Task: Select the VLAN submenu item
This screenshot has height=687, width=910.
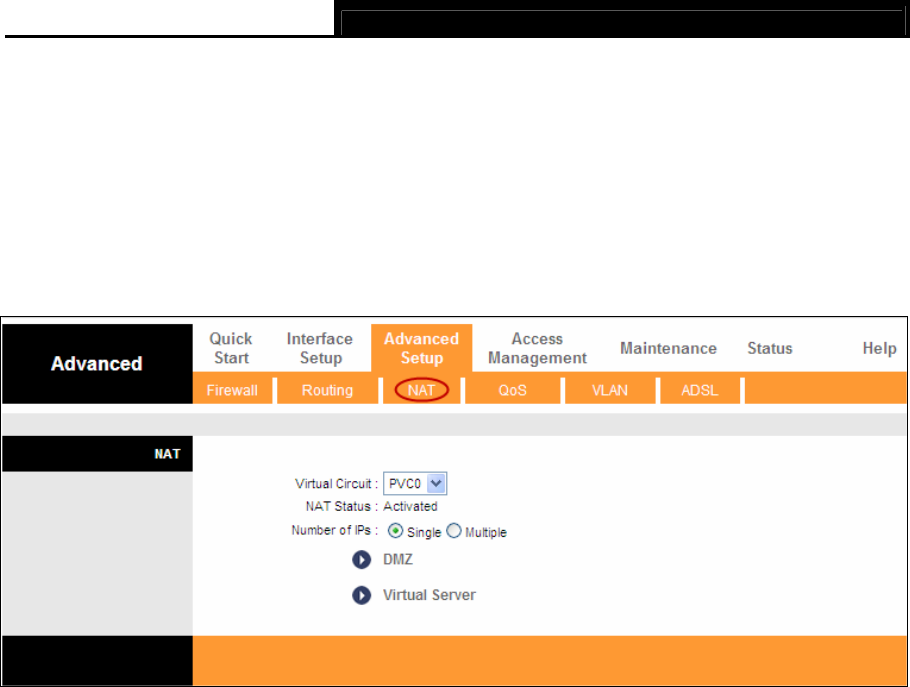Action: point(609,390)
